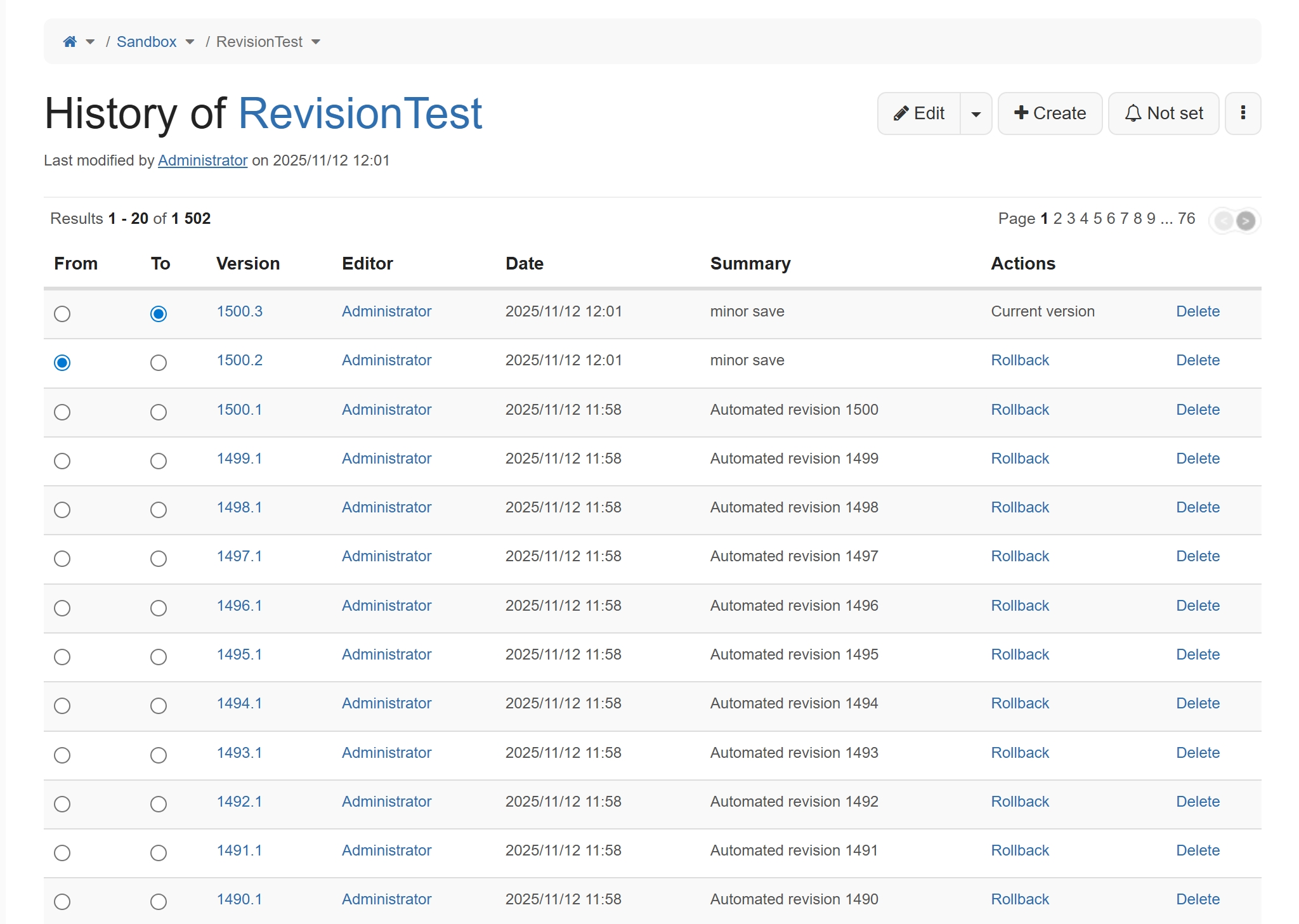The width and height of the screenshot is (1299, 924).
Task: Open Administrator link in Last modified line
Action: pyautogui.click(x=202, y=160)
